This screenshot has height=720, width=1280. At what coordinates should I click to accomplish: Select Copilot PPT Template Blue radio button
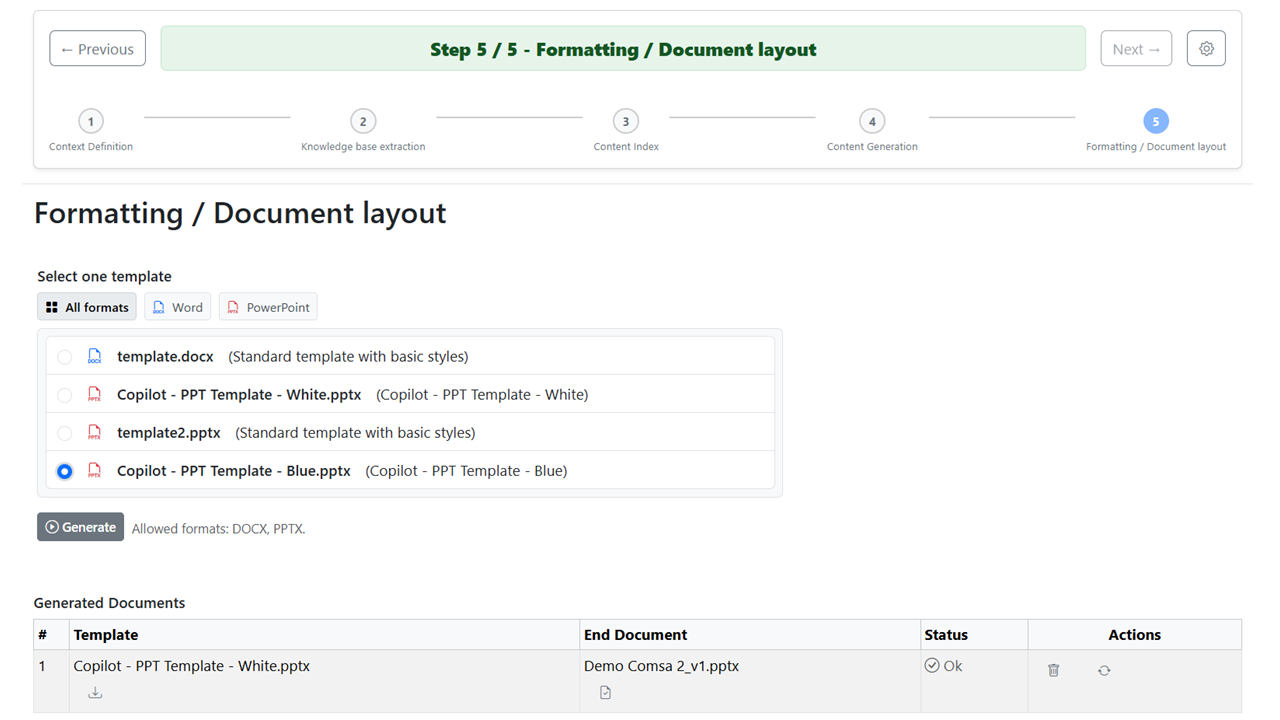pos(64,471)
